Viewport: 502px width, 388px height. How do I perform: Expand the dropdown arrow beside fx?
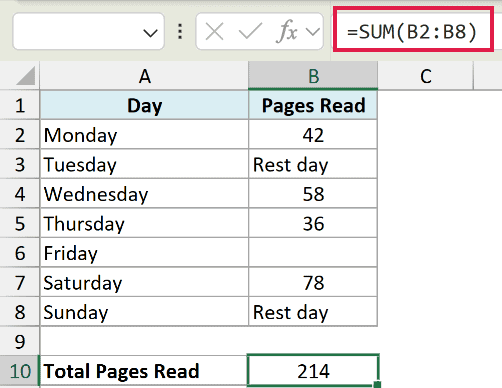pos(313,32)
